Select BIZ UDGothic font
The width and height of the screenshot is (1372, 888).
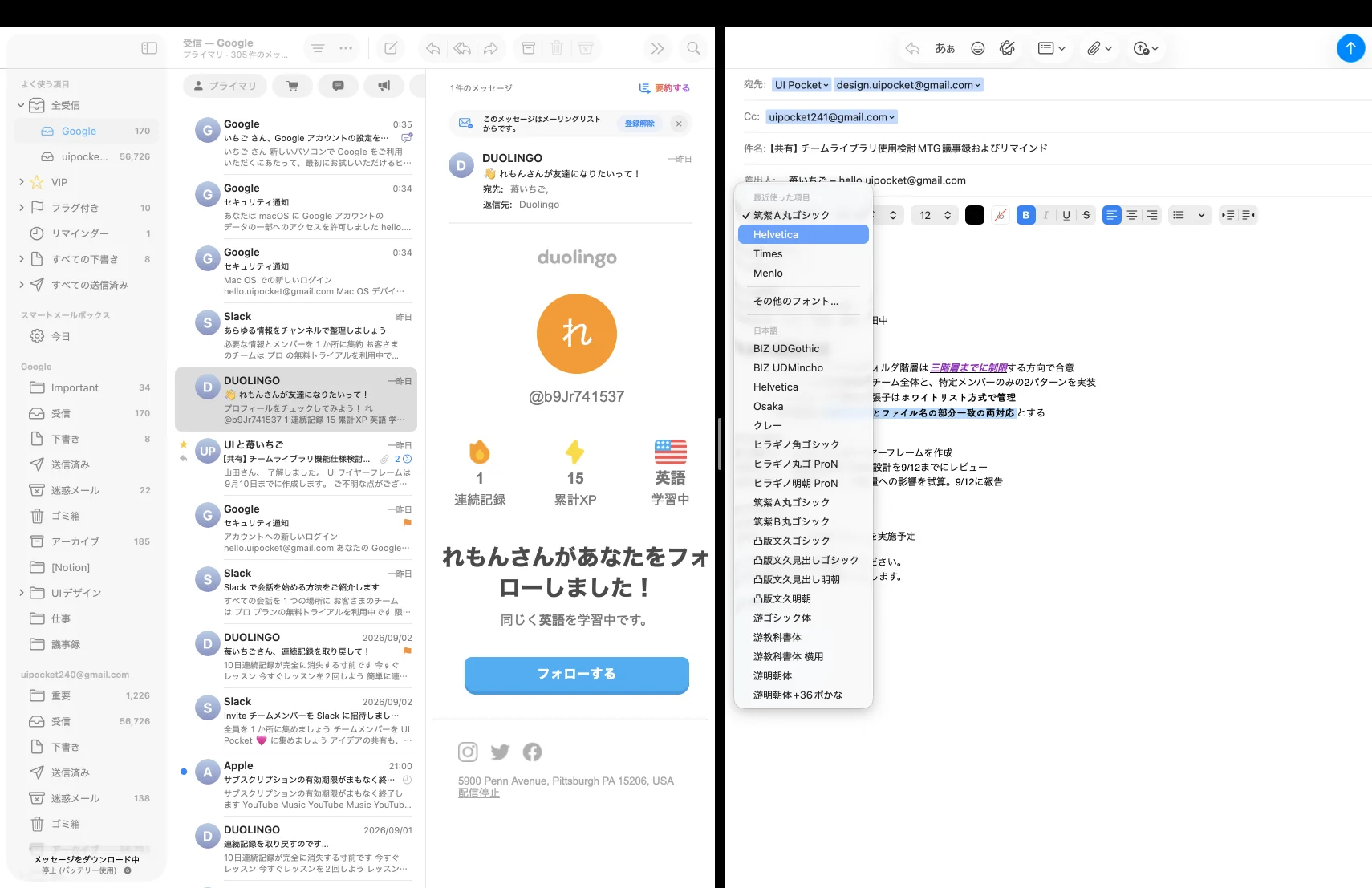click(x=803, y=348)
